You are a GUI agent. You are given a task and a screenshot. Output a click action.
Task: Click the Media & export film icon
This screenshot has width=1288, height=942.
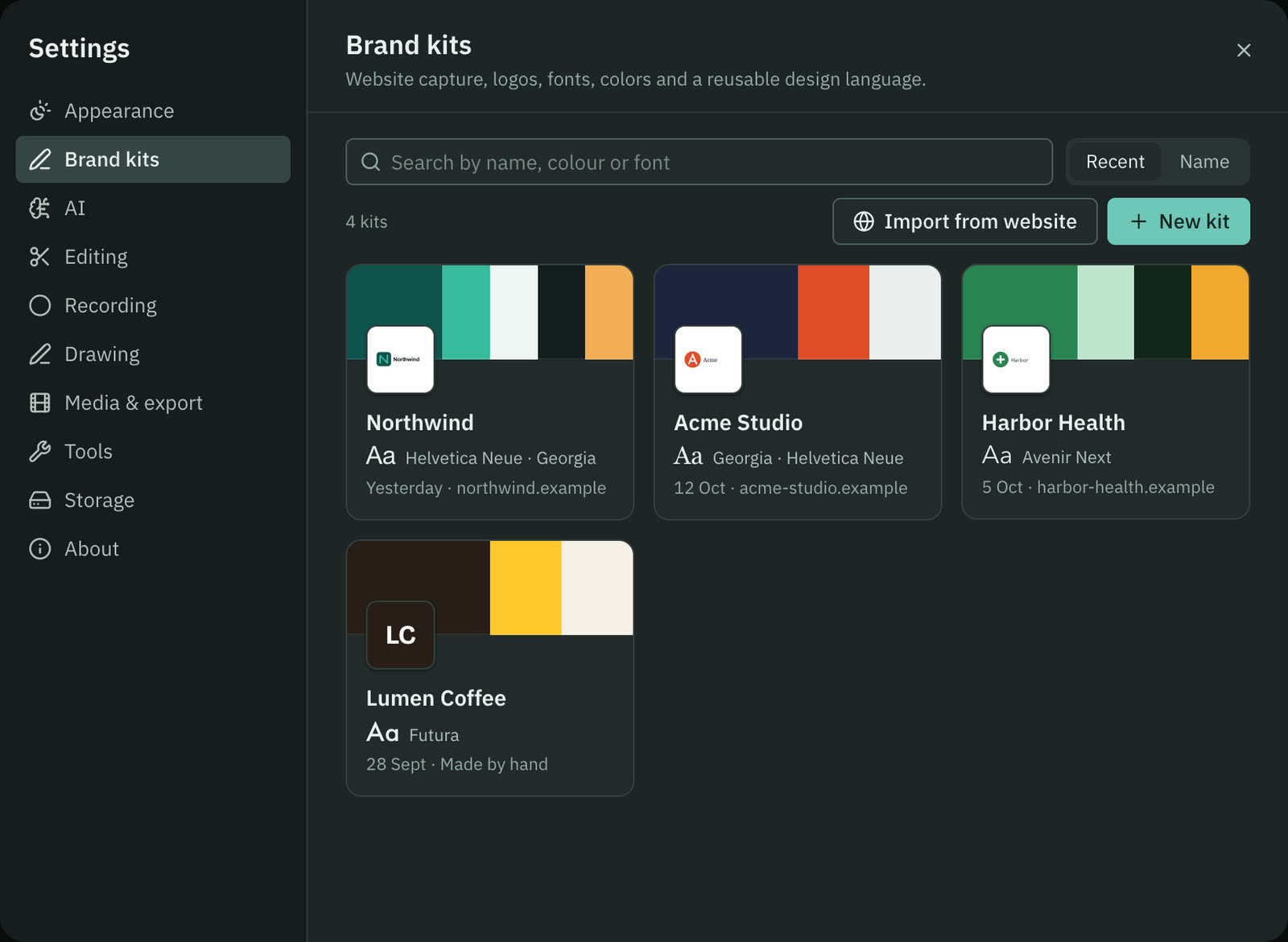point(39,403)
